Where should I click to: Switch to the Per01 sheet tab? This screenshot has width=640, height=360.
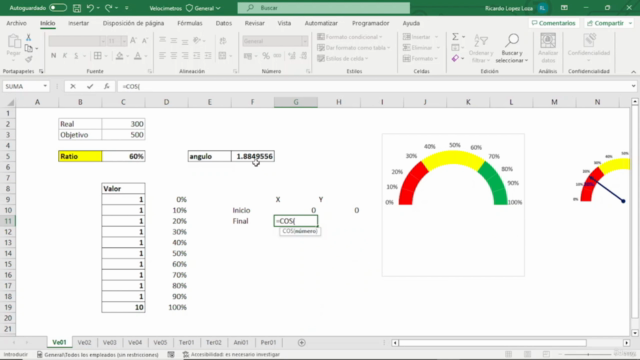(268, 342)
